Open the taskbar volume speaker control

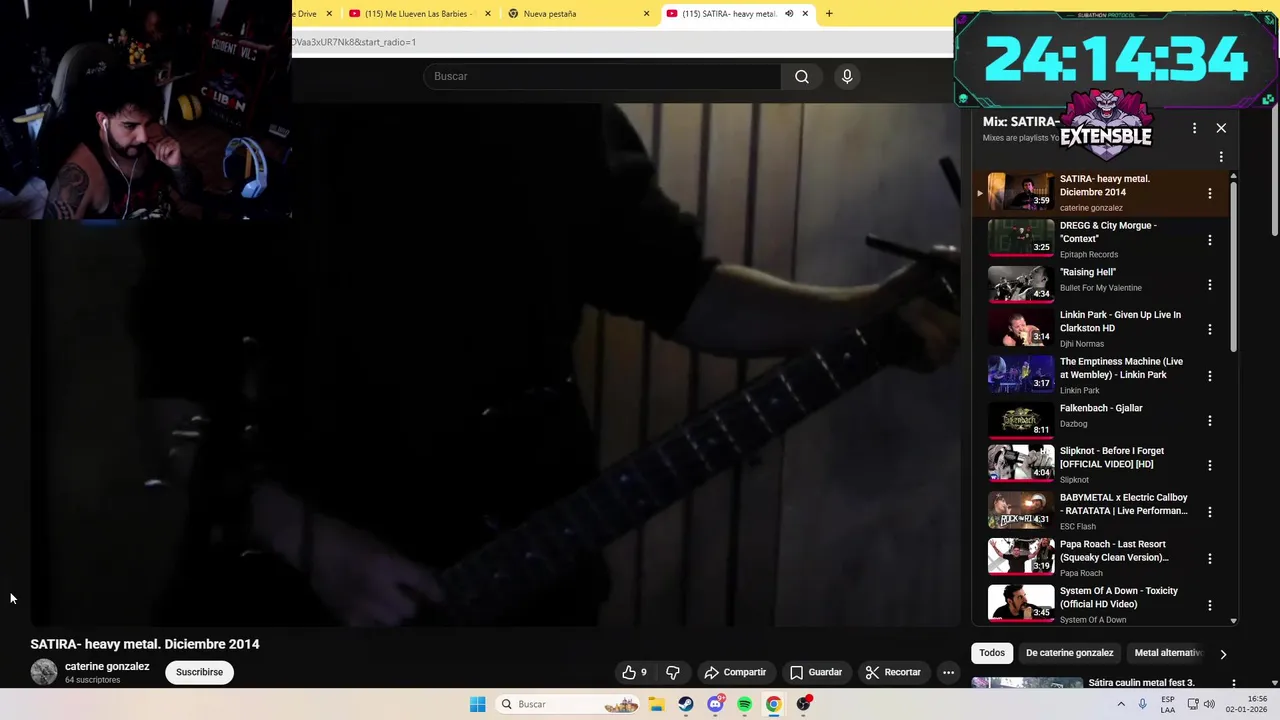[x=1209, y=704]
